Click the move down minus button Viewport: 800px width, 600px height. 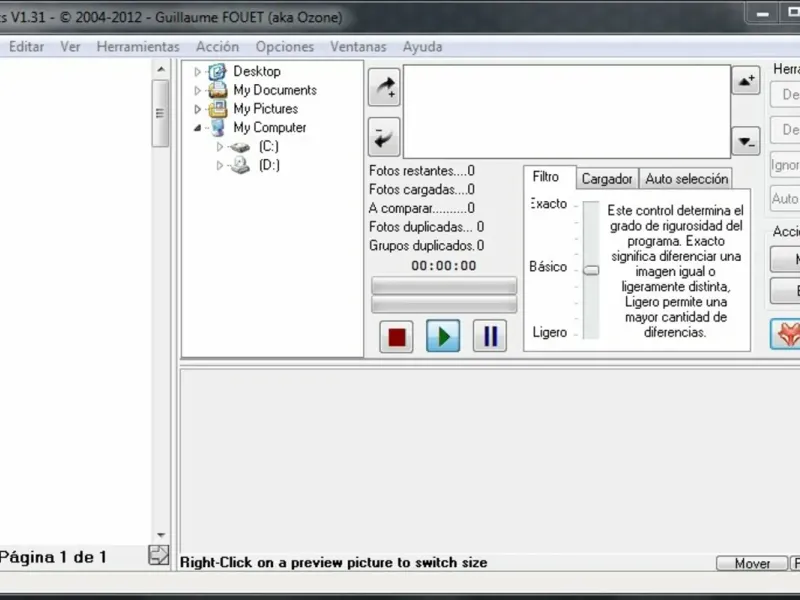(746, 141)
